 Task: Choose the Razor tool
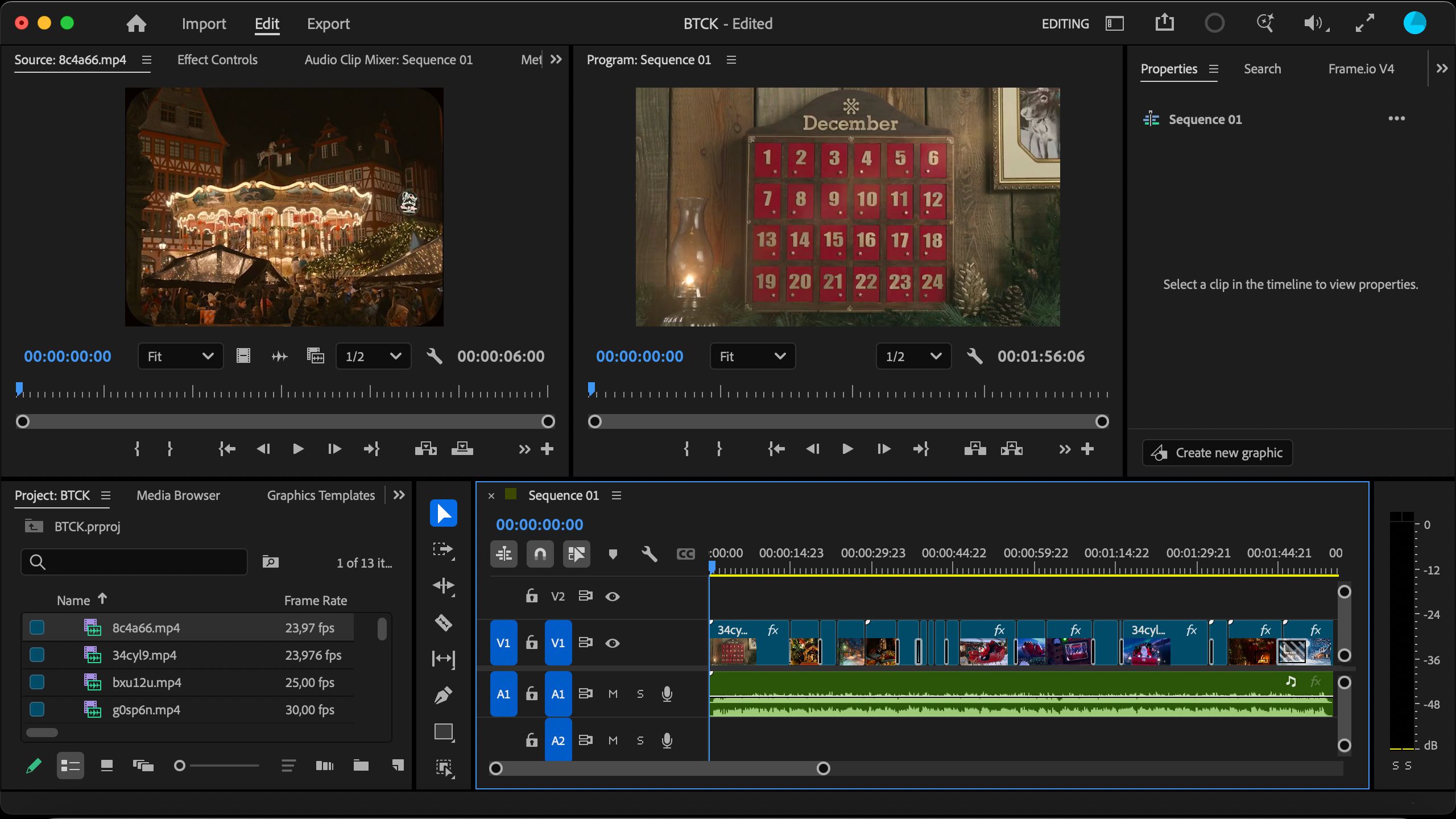(444, 622)
